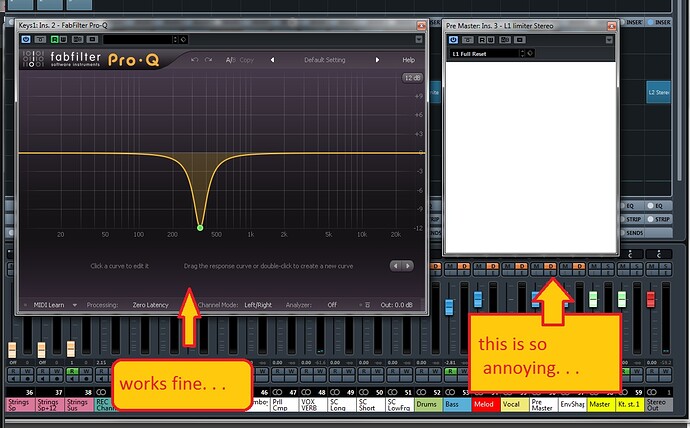Select the Strings Sp+12 channel label
This screenshot has height=428, width=690.
pyautogui.click(x=50, y=405)
